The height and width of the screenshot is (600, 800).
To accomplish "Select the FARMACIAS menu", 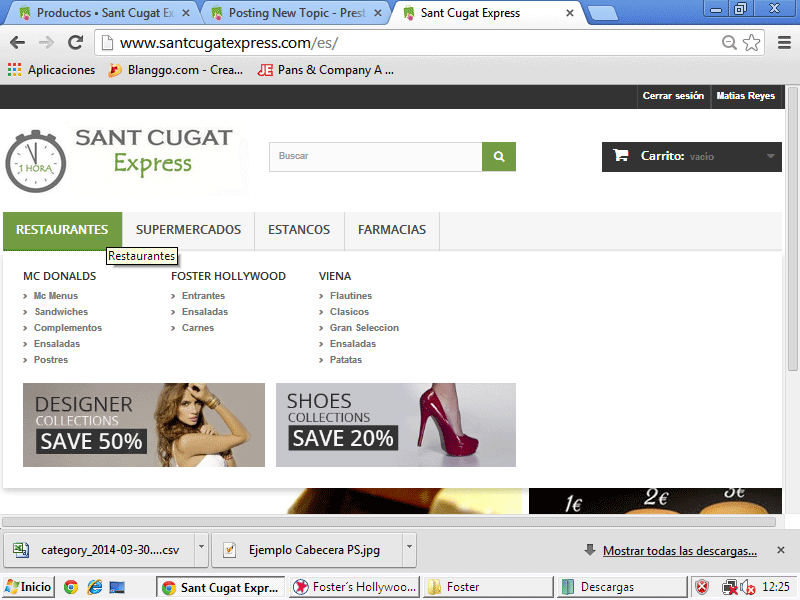I will tap(392, 230).
